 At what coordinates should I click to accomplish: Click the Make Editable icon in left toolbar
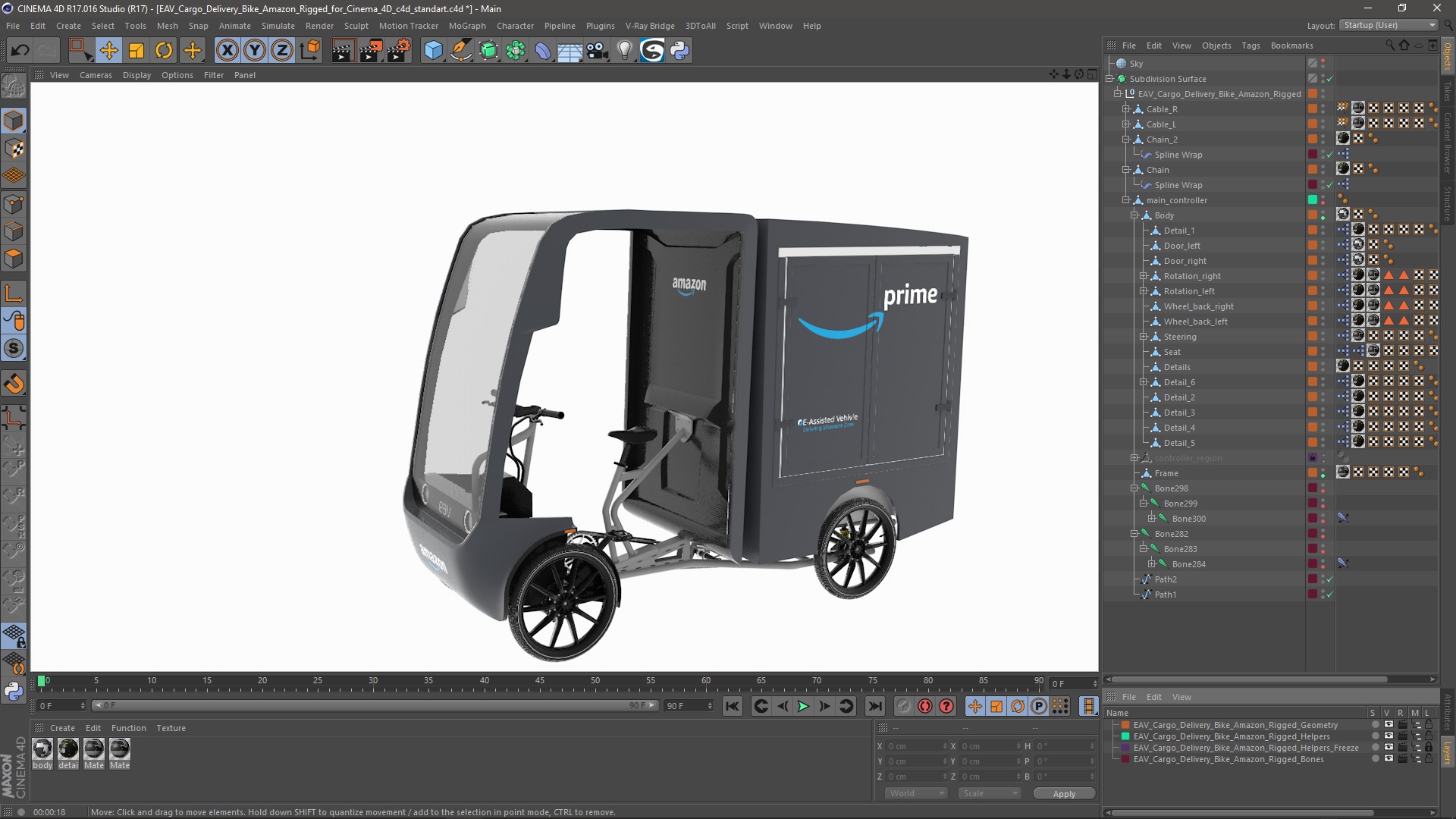pos(14,87)
